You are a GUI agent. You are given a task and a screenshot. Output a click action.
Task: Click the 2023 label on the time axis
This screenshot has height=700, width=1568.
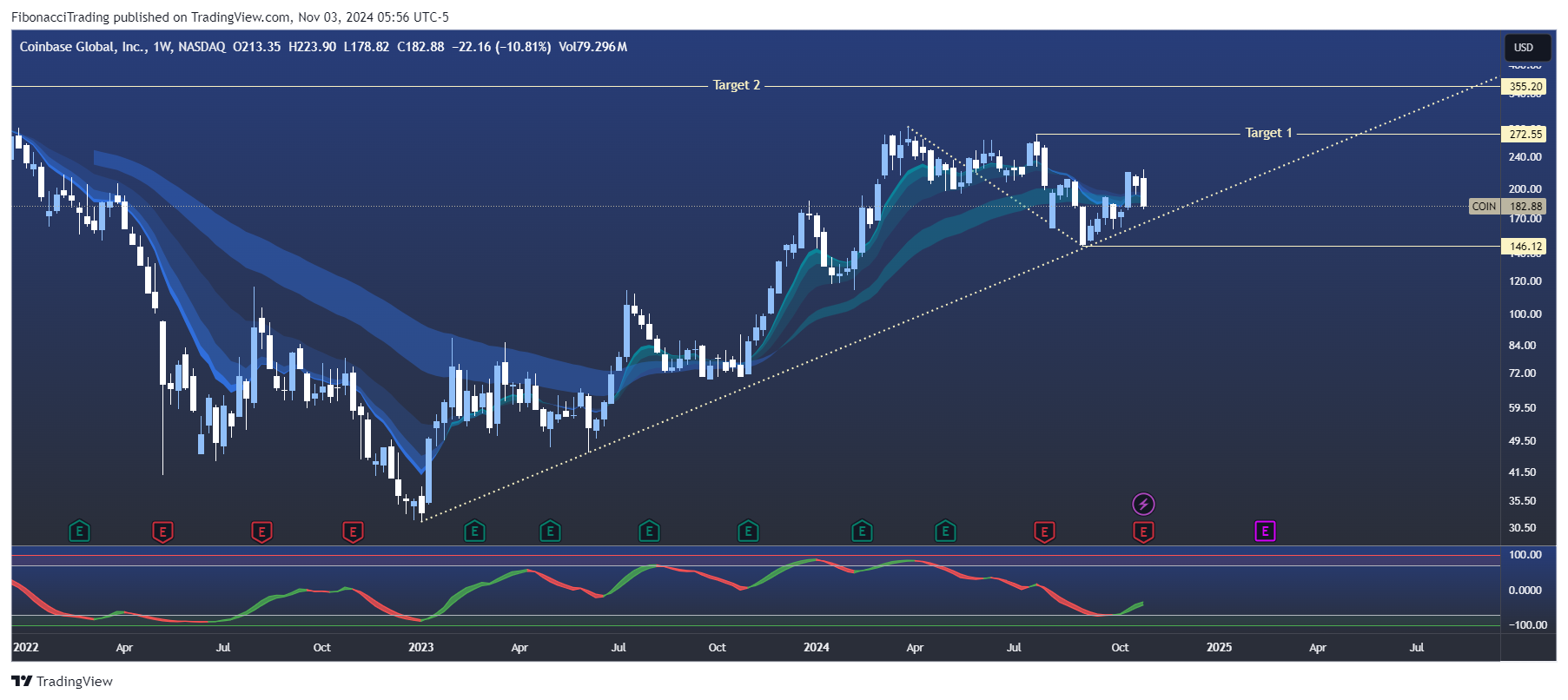420,647
